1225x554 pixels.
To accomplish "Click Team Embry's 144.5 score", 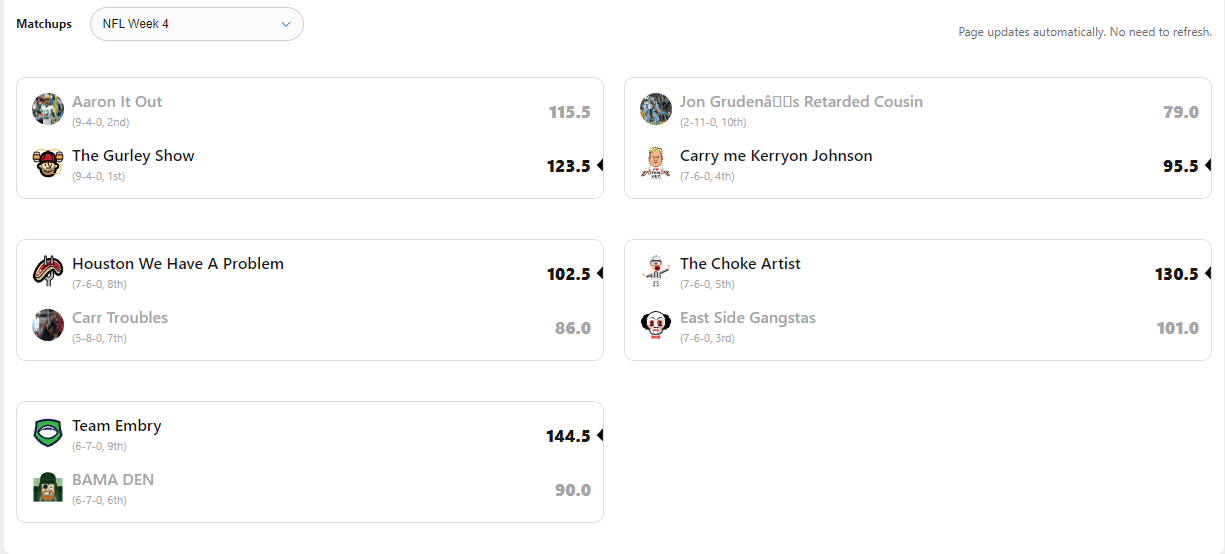I will point(568,436).
